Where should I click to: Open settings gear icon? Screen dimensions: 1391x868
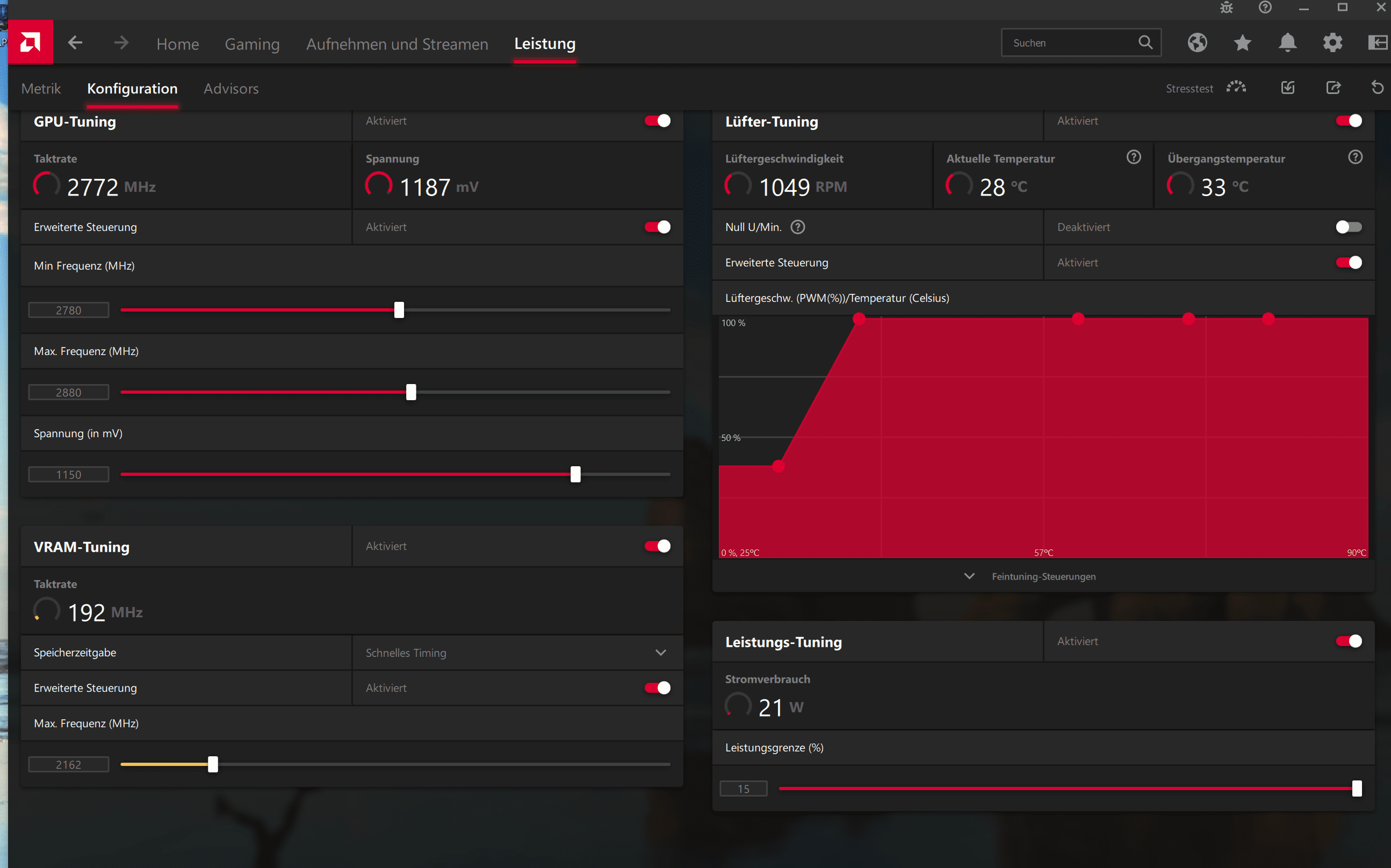[x=1332, y=42]
